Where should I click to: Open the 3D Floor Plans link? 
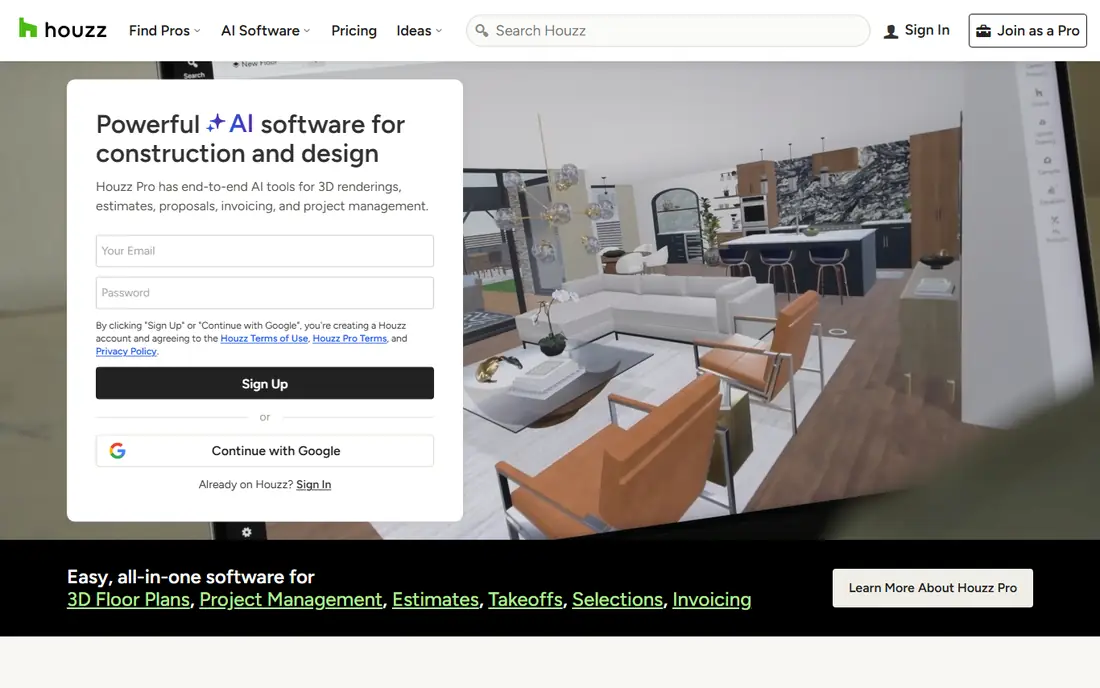pos(128,600)
